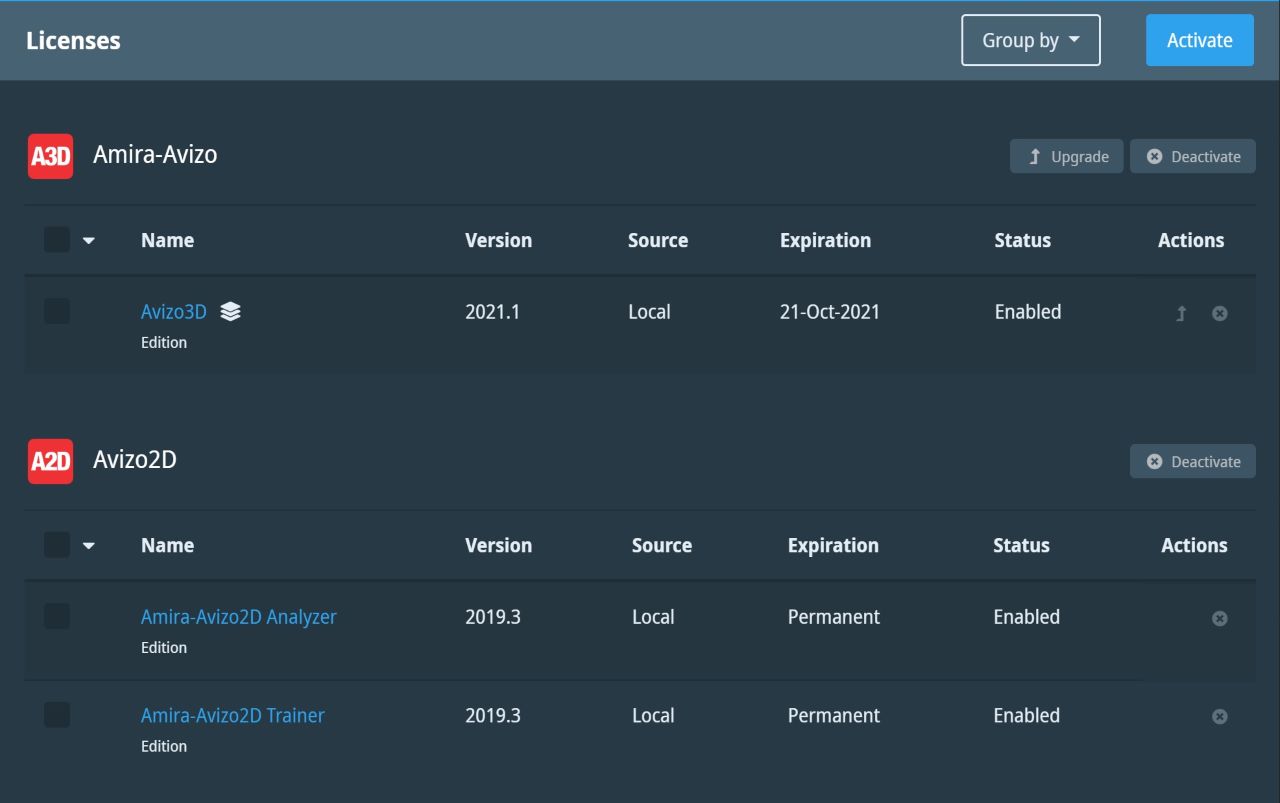Screen dimensions: 1280x803
Task: Expand the selection caret in the Amira-Avizo header row
Action: pos(89,240)
